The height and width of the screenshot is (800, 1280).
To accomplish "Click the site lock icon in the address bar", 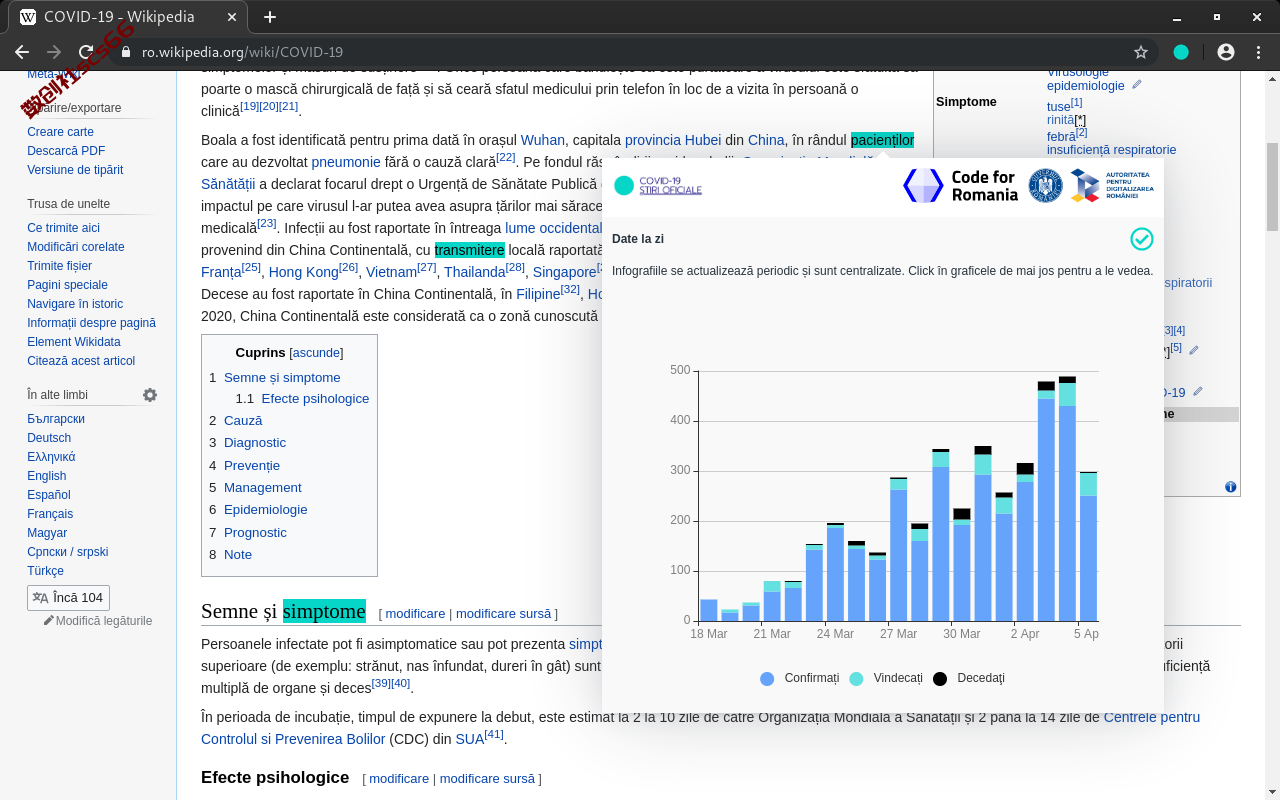I will [x=126, y=52].
